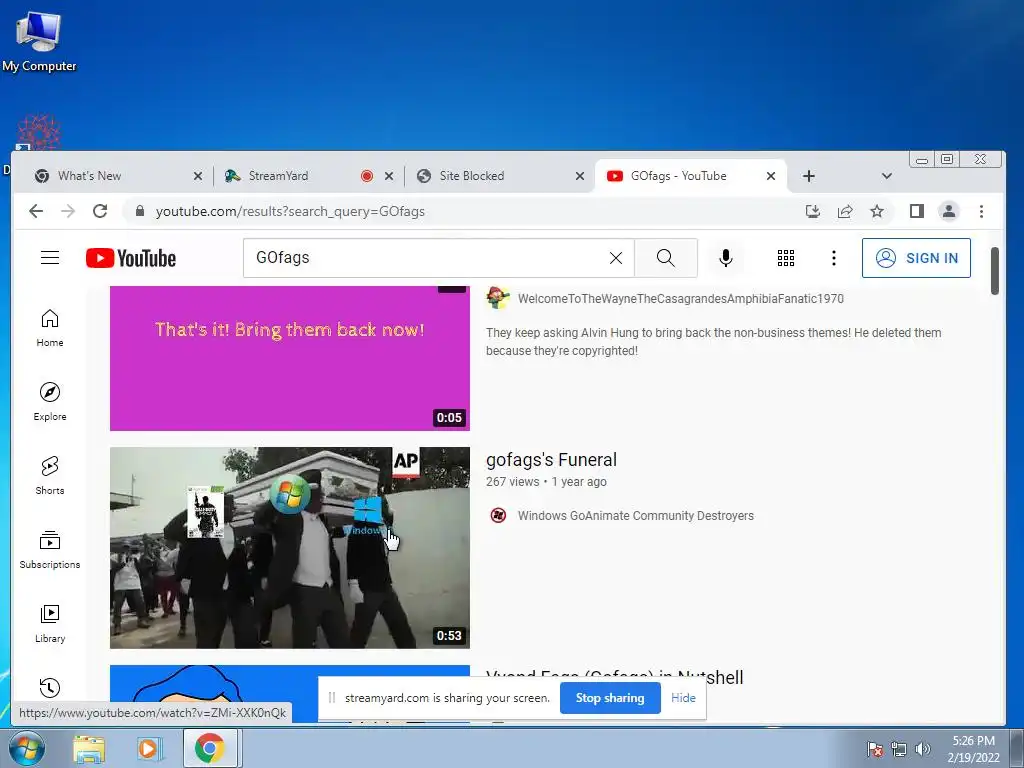Click the volume speaker tray icon

pos(922,749)
